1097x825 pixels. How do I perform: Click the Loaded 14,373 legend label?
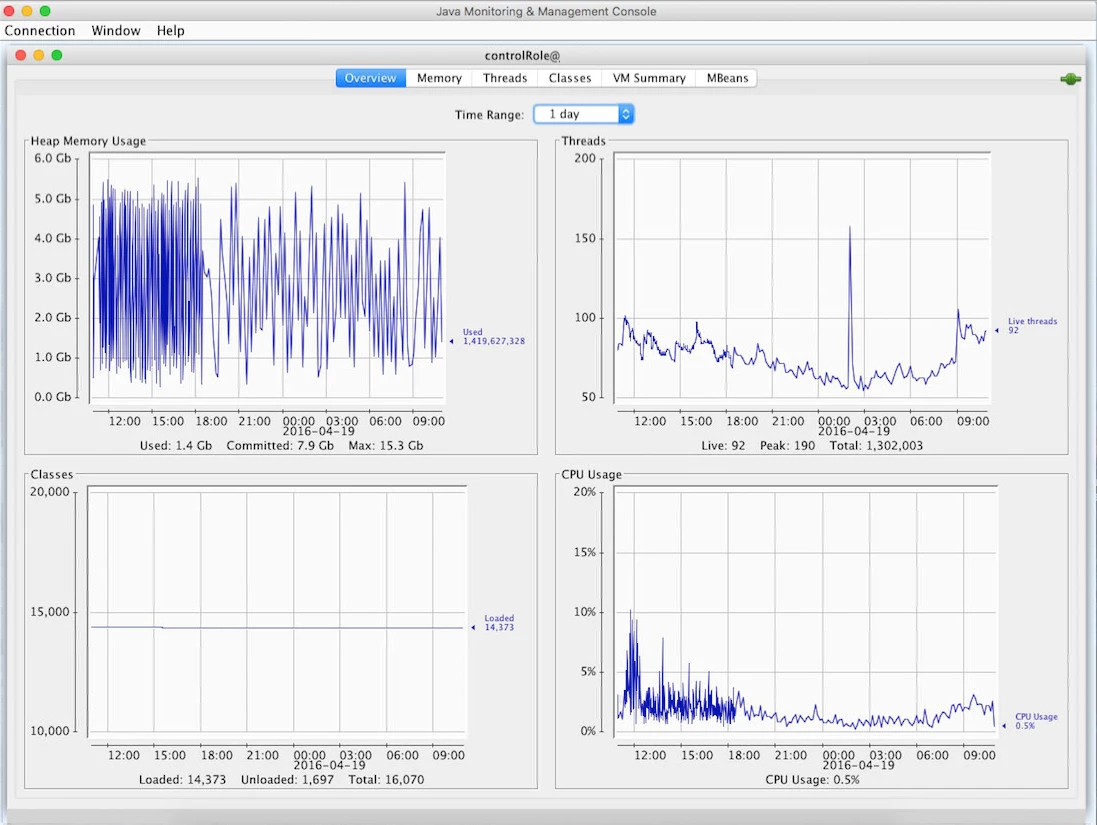pyautogui.click(x=499, y=623)
